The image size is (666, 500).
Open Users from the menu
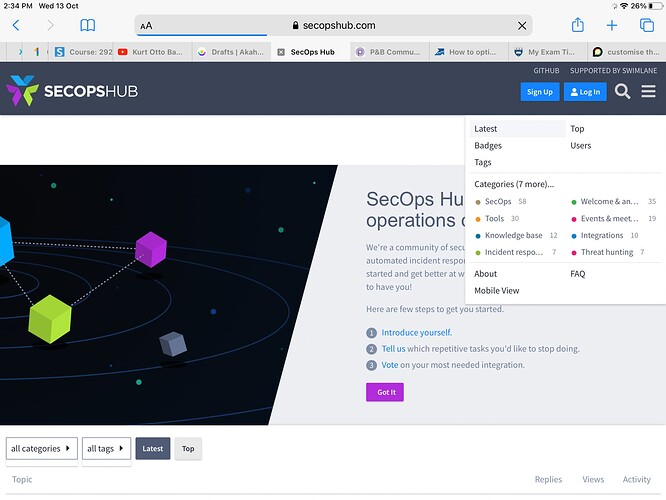(580, 146)
